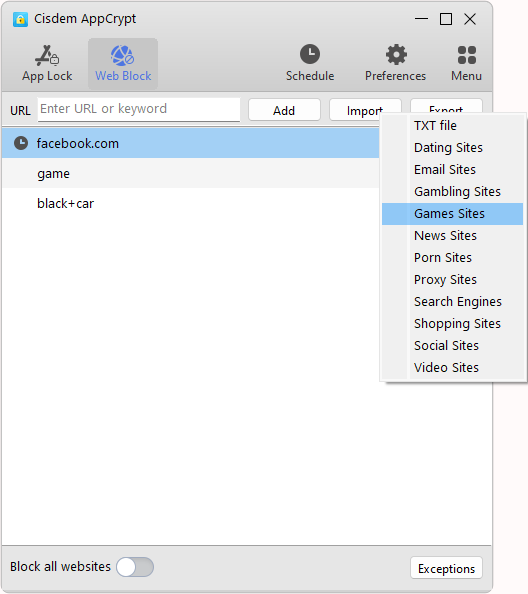Click the Cisdem AppCrypt lock logo

point(20,19)
